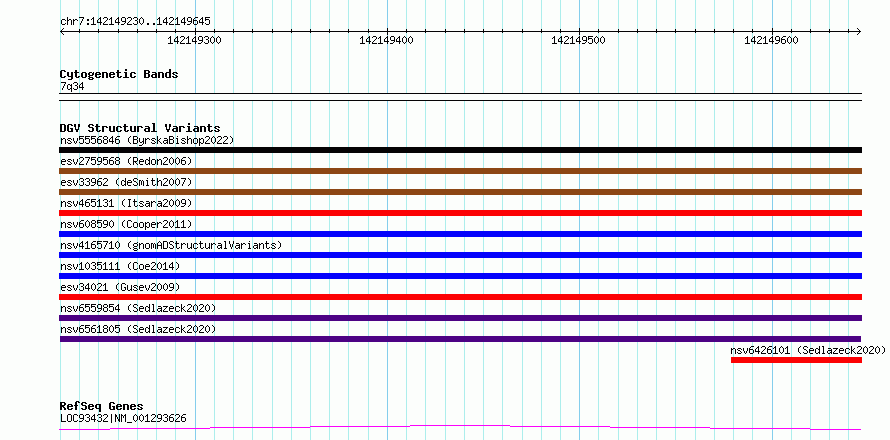890x440 pixels.
Task: Click the RefSeq Genes track heading
Action: 101,407
